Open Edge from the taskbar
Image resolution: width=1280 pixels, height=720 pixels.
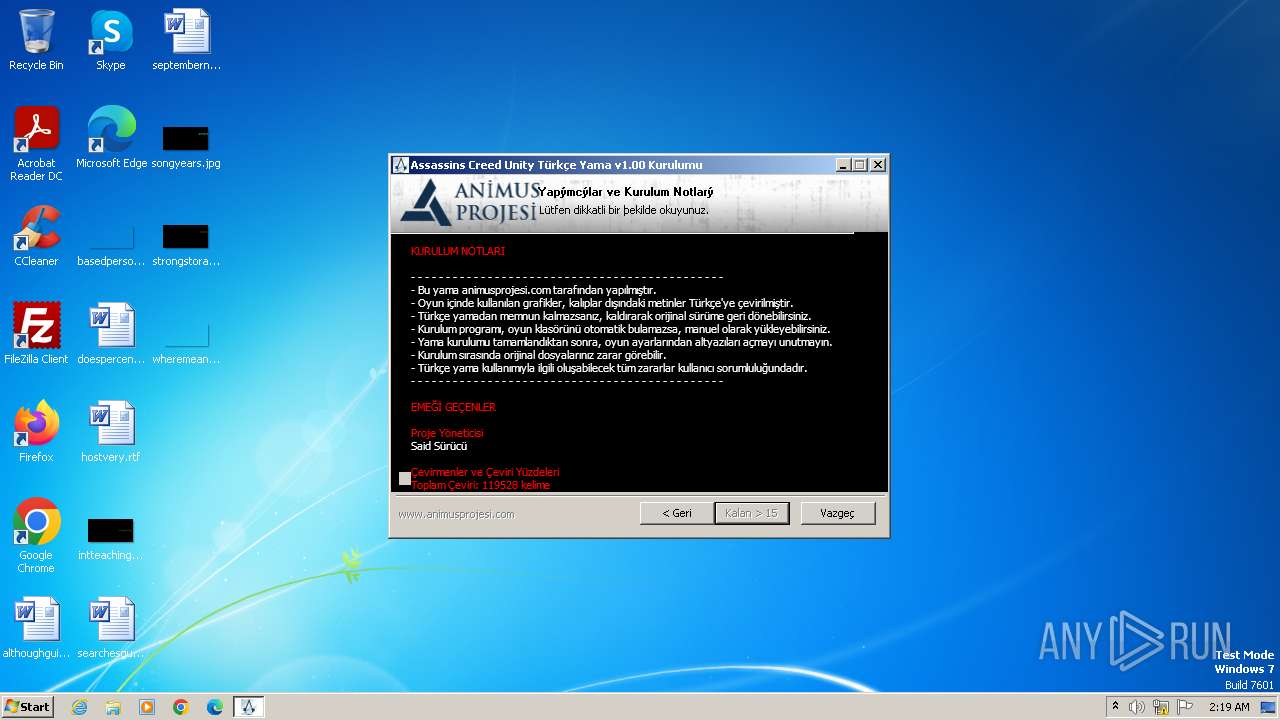click(x=215, y=707)
